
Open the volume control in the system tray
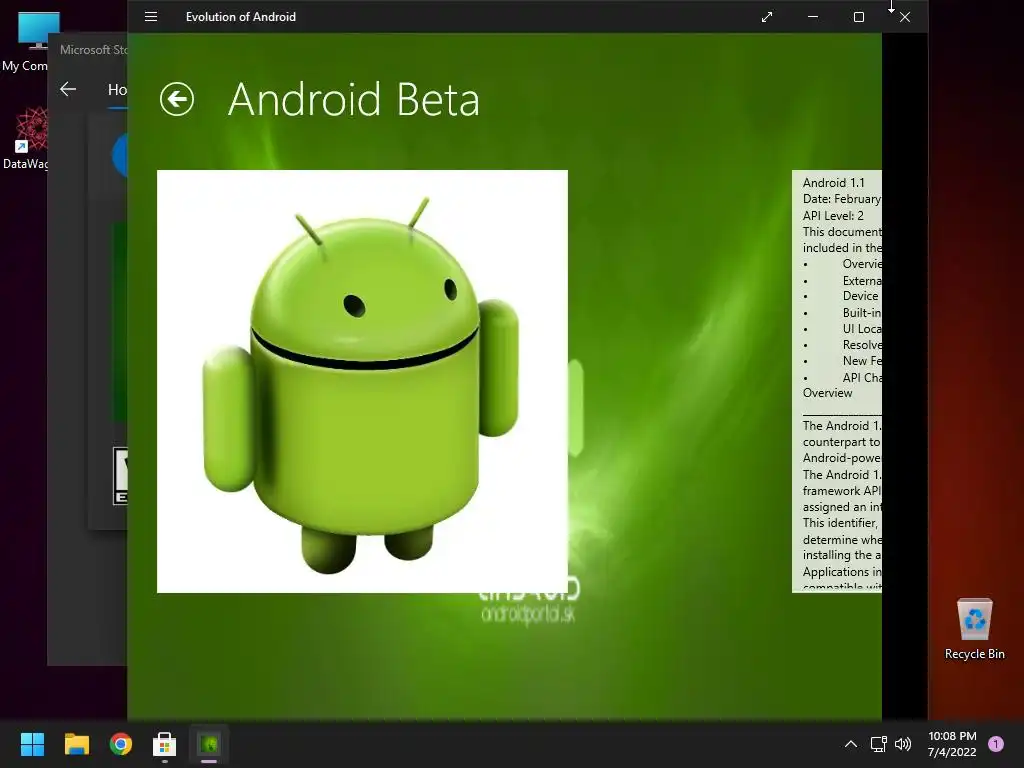pos(903,744)
